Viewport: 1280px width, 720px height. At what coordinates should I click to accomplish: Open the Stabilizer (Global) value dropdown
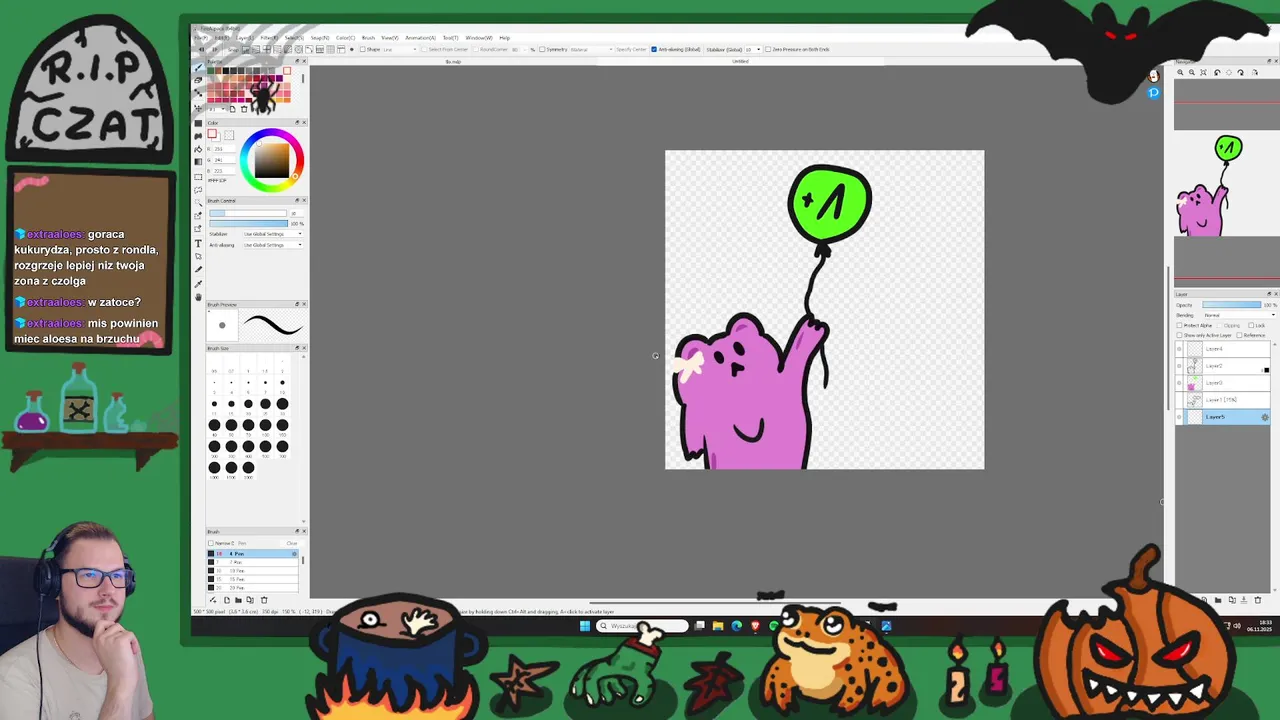click(x=753, y=49)
